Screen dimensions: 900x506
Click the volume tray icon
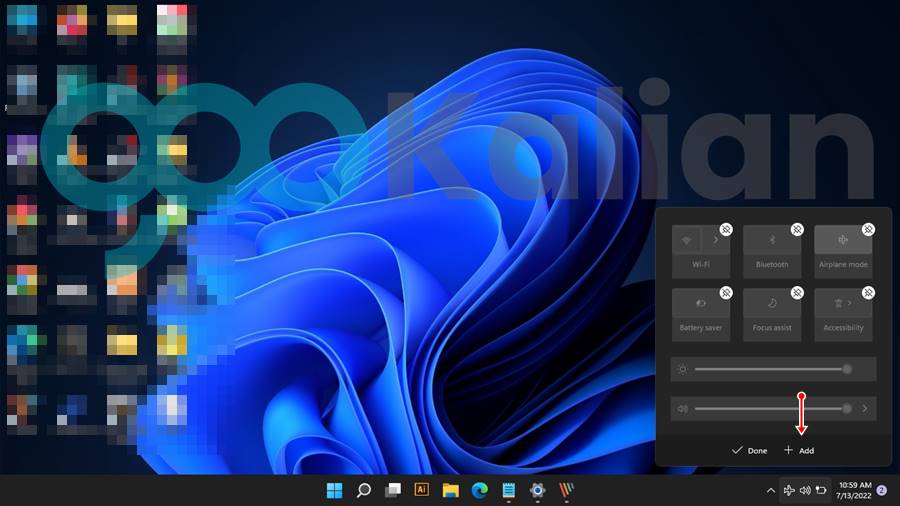click(x=805, y=490)
